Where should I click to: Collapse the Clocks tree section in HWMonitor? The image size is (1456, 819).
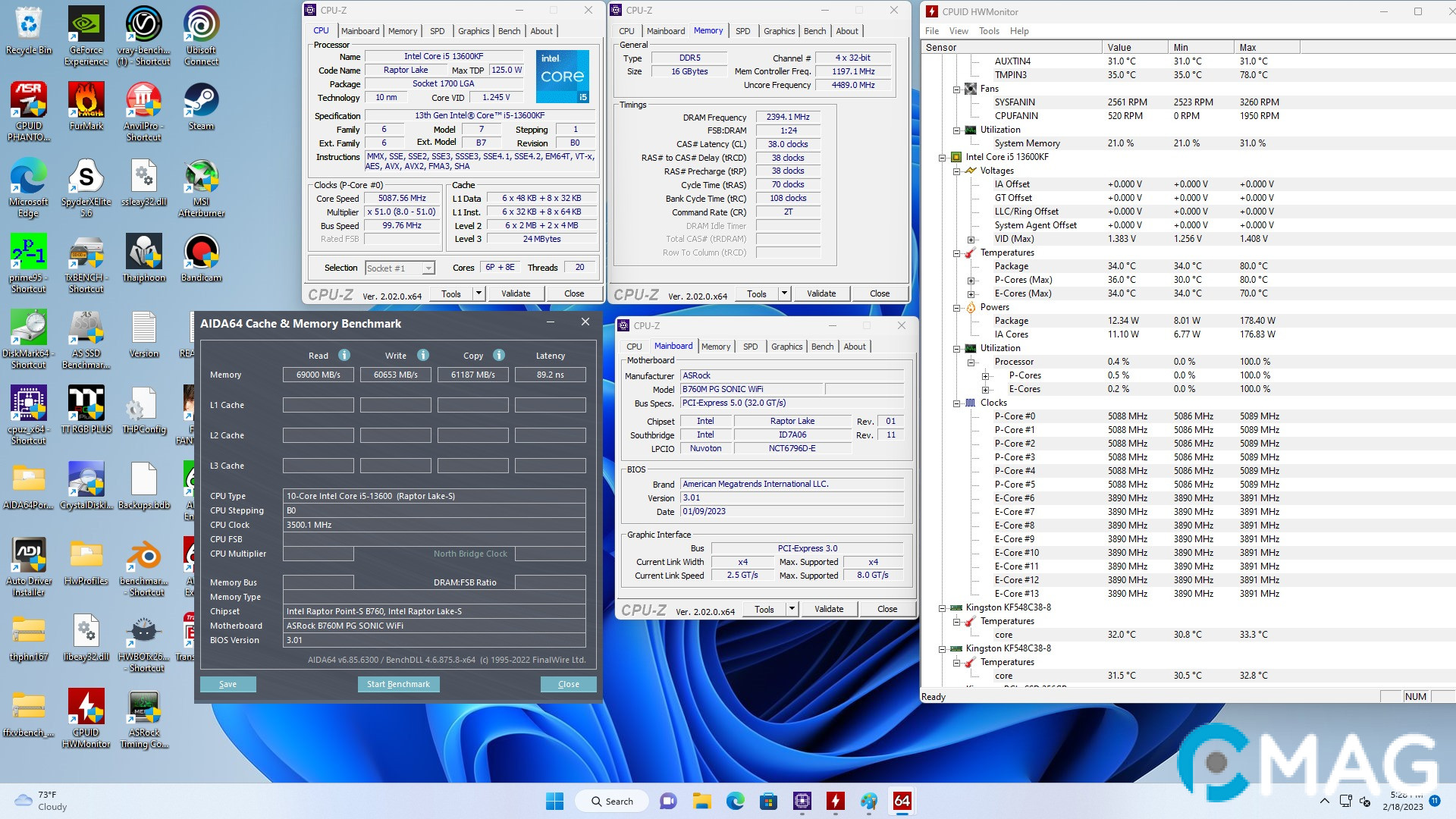click(x=957, y=403)
